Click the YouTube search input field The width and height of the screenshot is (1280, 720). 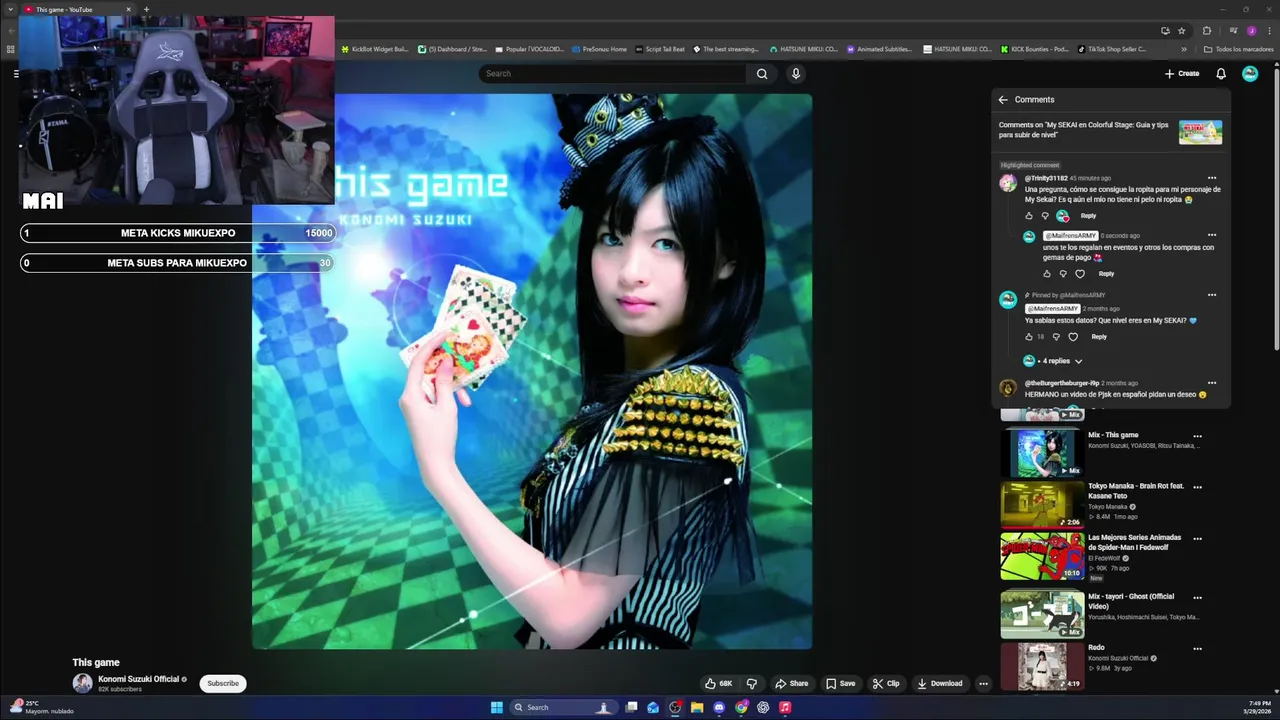(612, 73)
